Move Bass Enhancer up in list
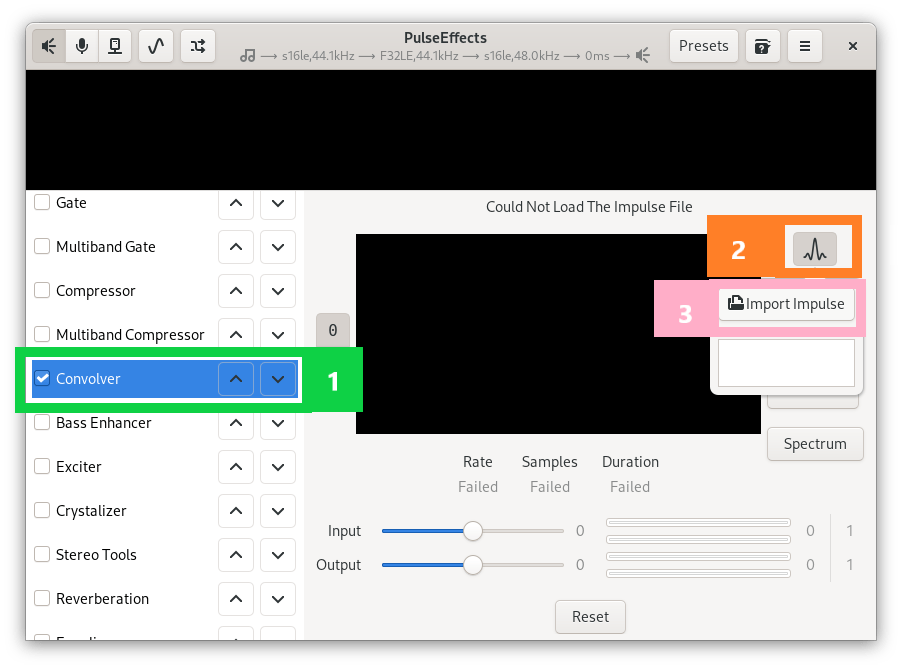The width and height of the screenshot is (902, 669). pos(236,423)
